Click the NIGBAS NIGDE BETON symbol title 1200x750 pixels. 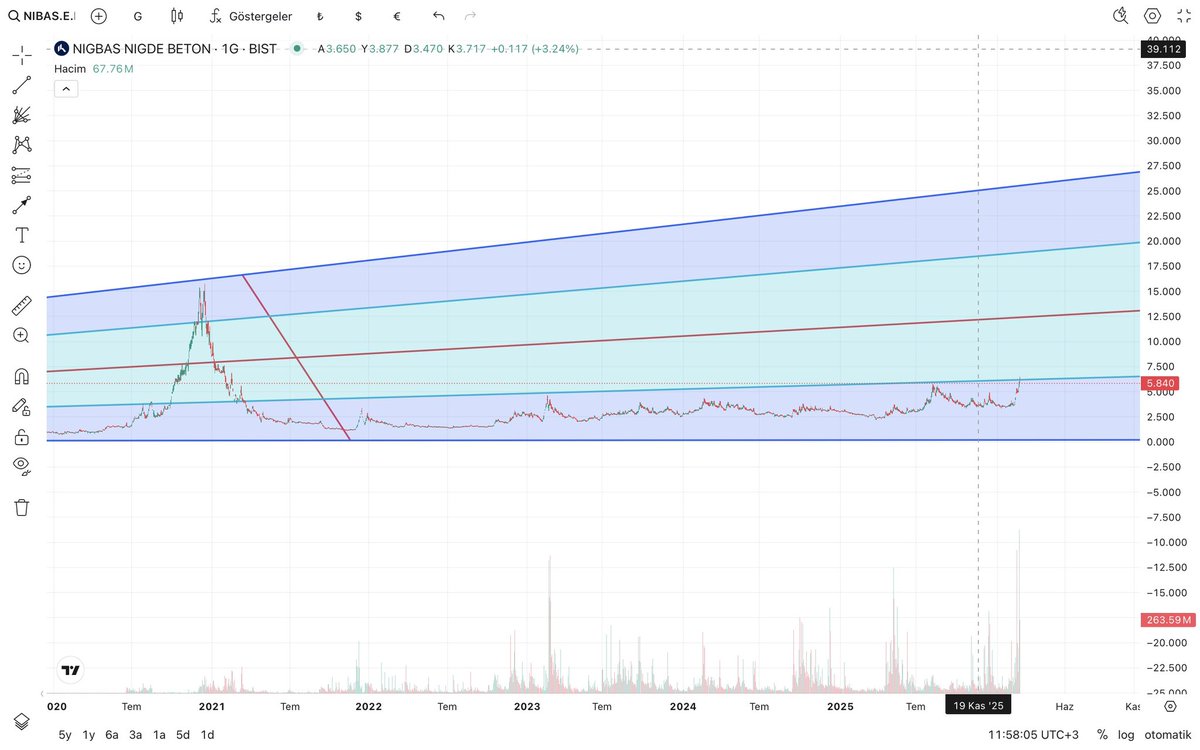click(x=173, y=48)
